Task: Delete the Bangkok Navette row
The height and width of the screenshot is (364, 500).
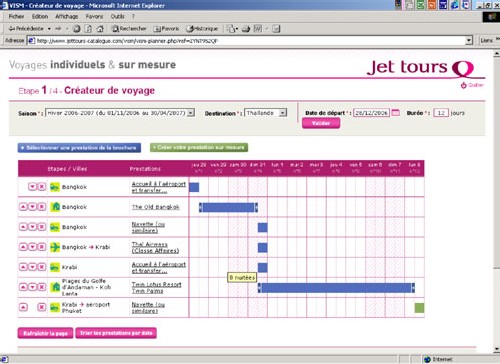Action: (41, 227)
